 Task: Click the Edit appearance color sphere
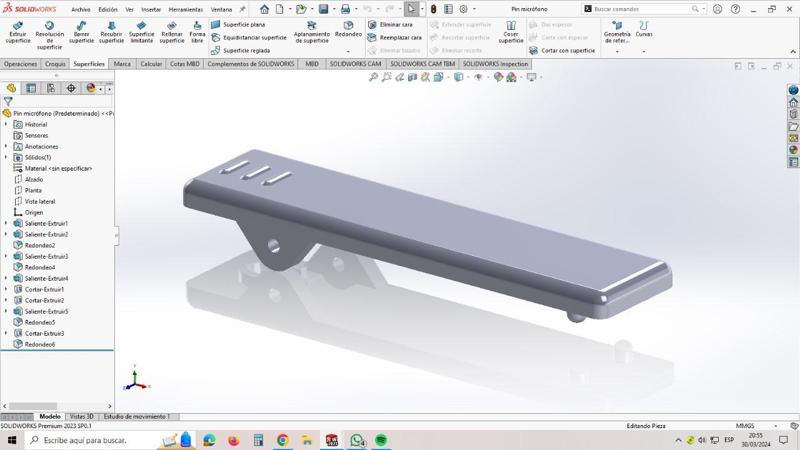(x=498, y=77)
